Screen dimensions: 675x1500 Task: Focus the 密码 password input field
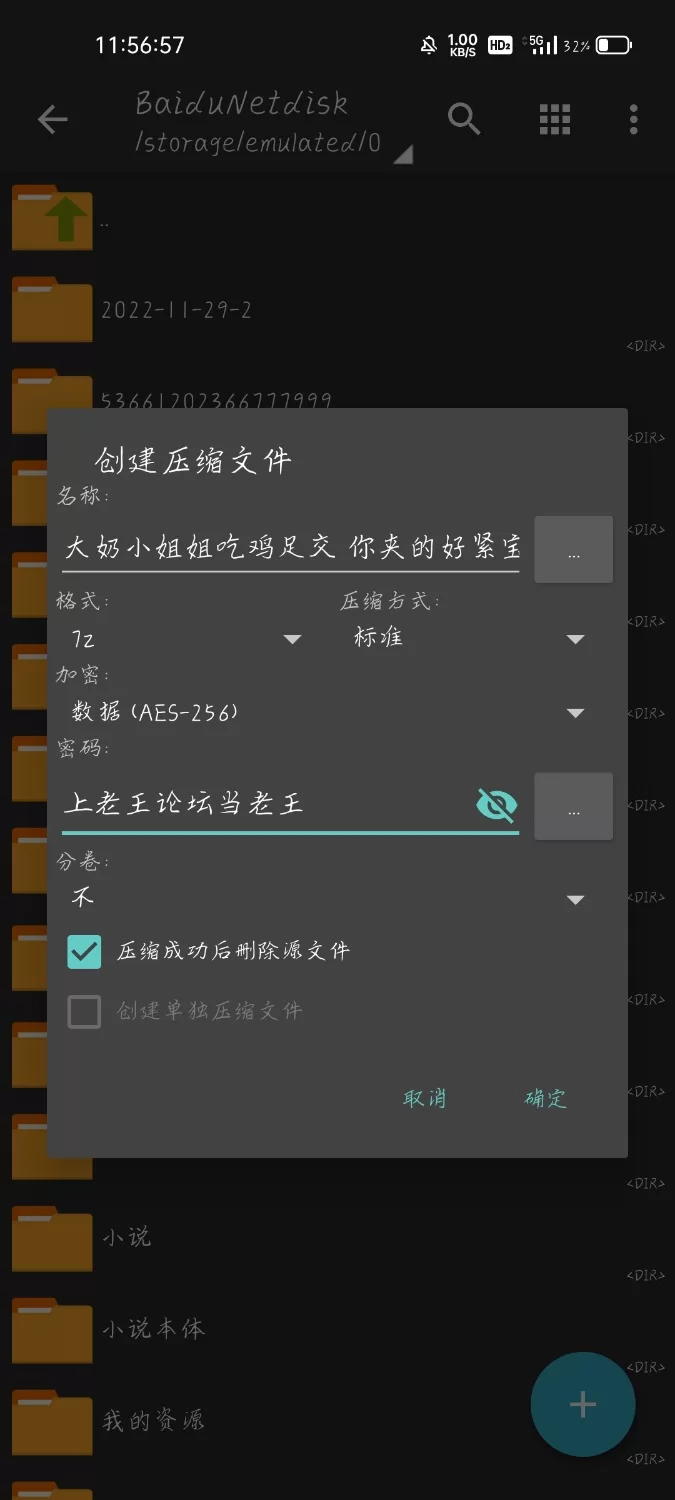(x=266, y=803)
